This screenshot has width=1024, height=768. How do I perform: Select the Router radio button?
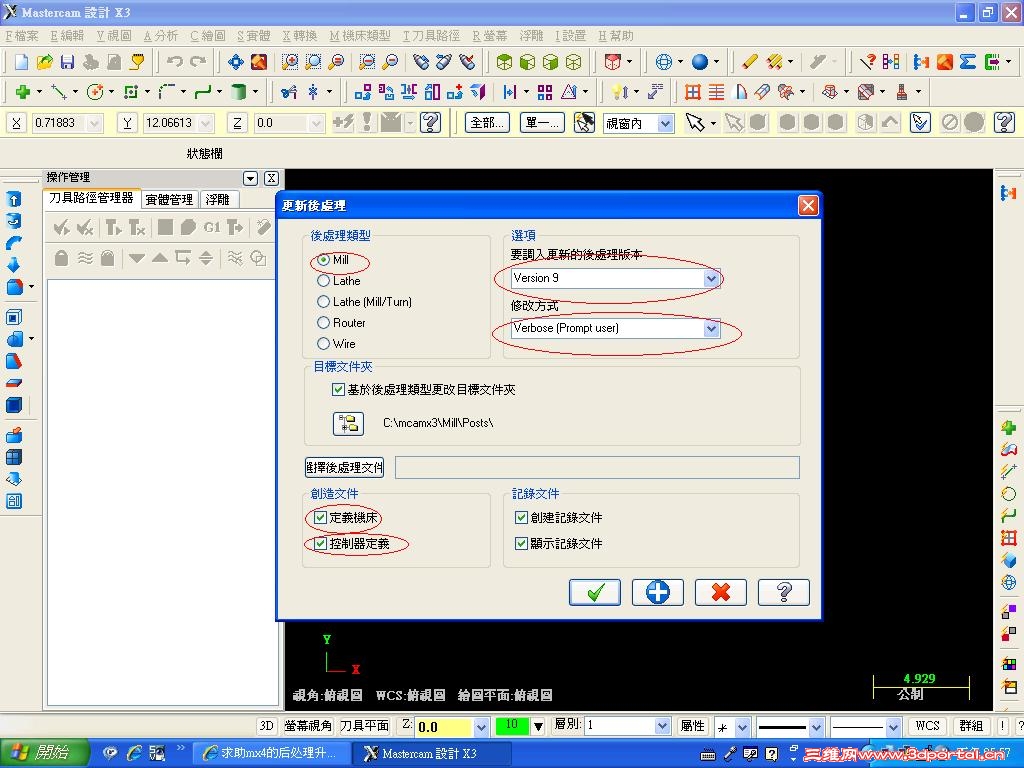coord(323,323)
